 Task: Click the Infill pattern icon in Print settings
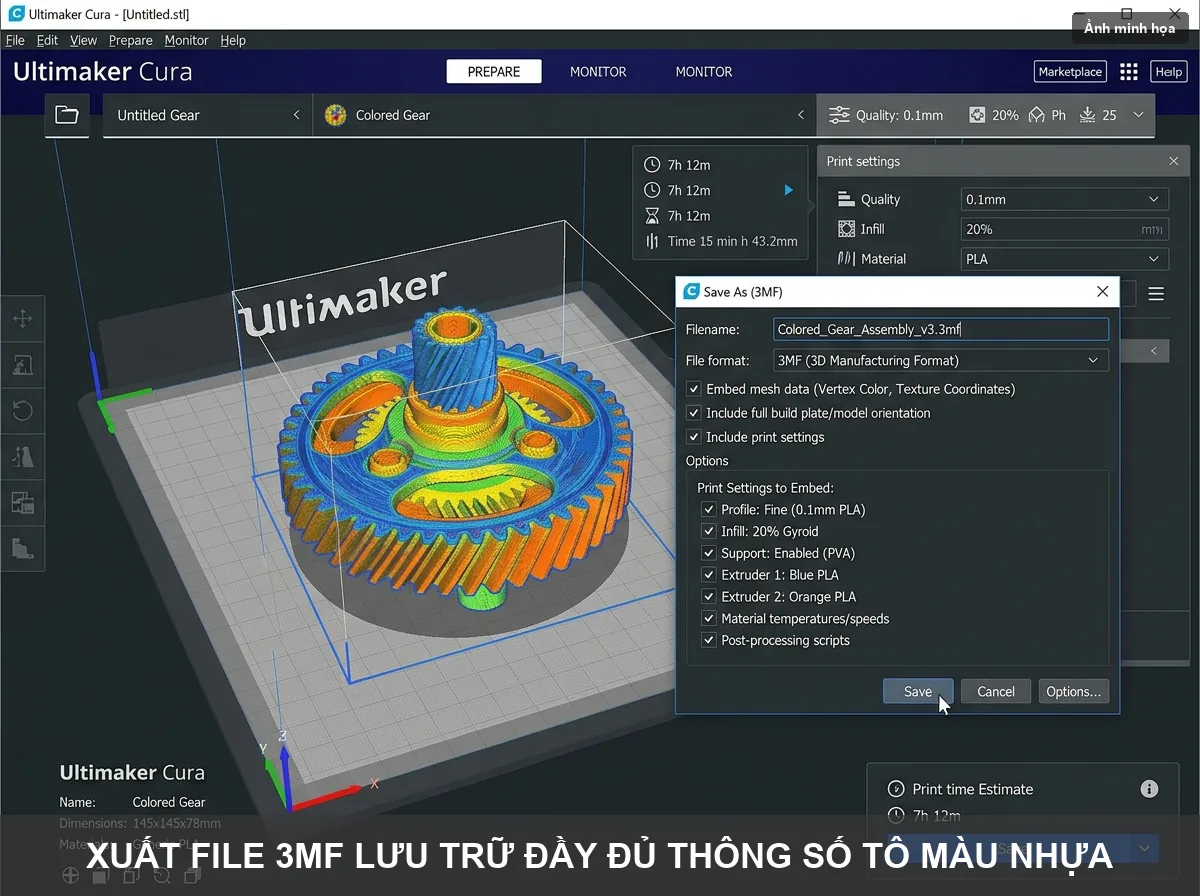point(846,229)
